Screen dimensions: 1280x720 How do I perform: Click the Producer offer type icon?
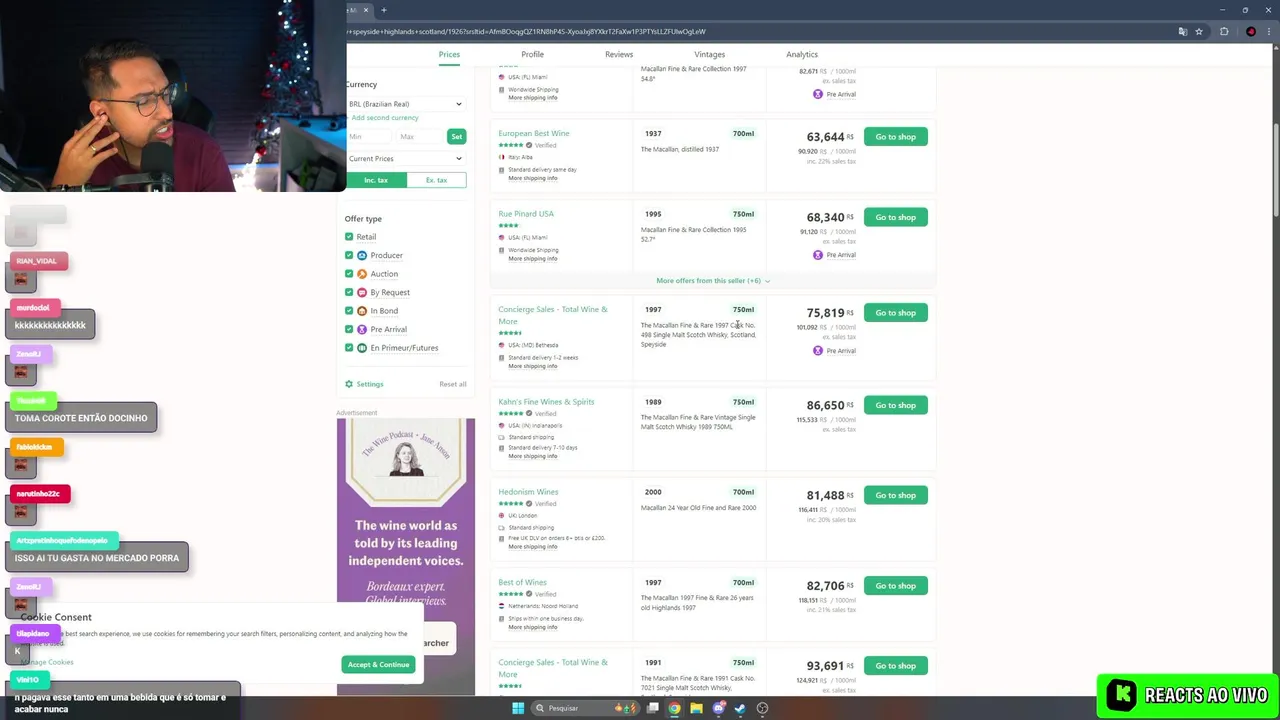(362, 255)
